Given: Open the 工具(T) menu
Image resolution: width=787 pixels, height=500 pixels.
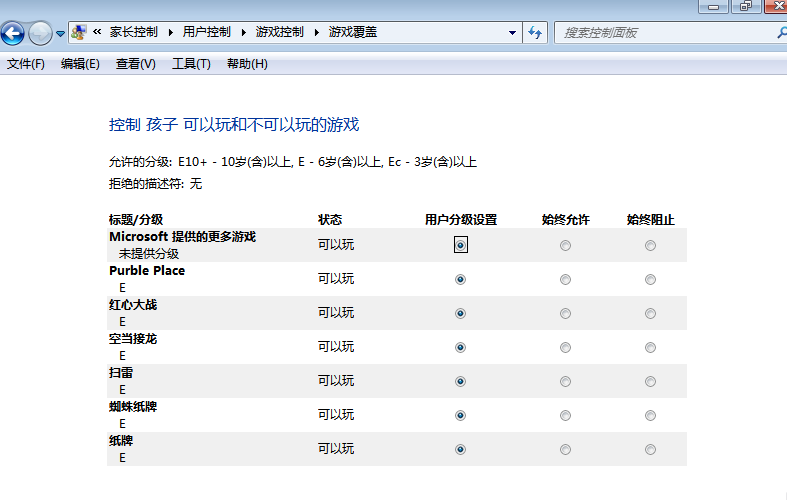Looking at the screenshot, I should pyautogui.click(x=191, y=64).
